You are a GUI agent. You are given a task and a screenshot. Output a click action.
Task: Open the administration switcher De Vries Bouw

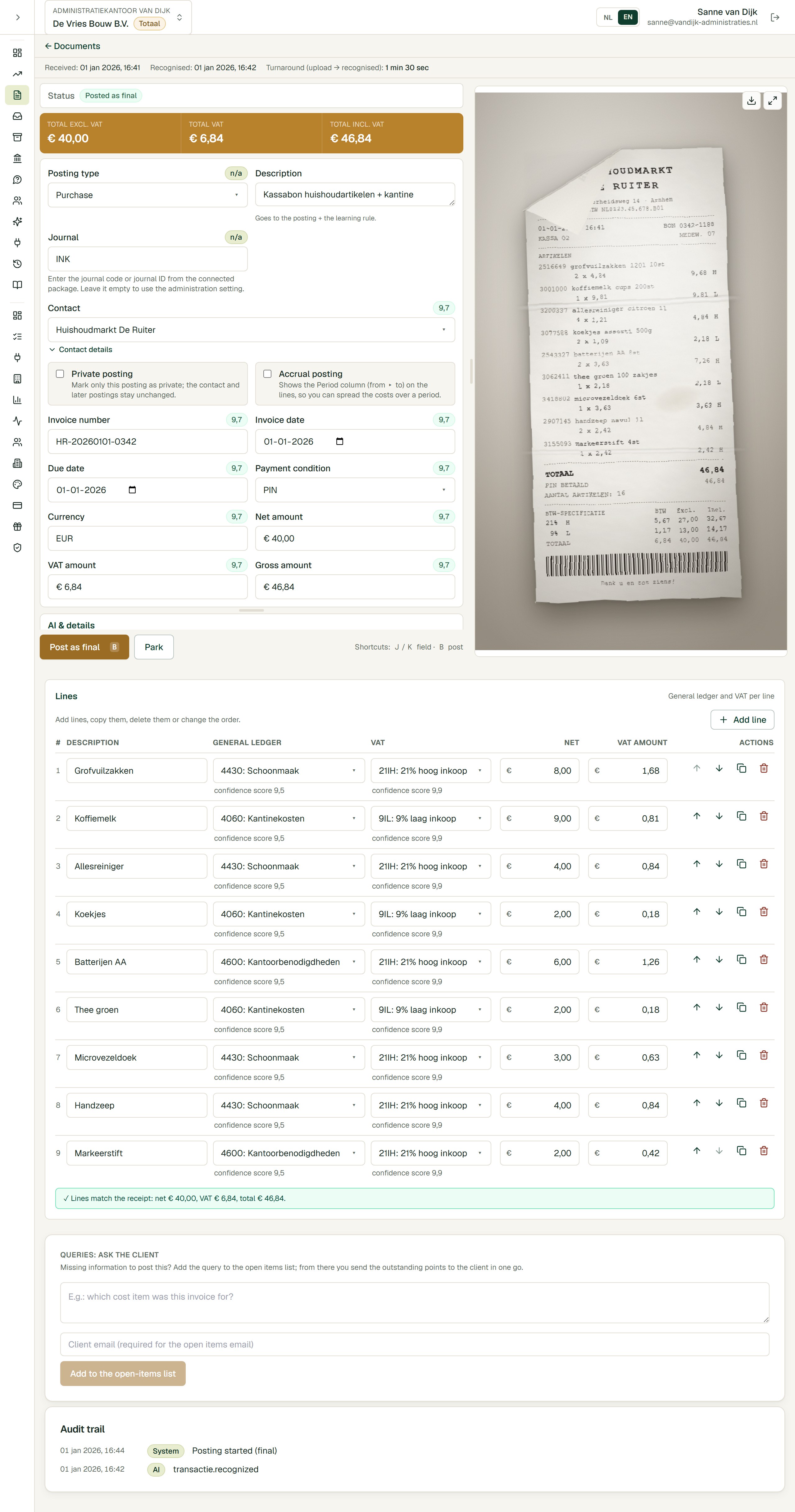(118, 18)
